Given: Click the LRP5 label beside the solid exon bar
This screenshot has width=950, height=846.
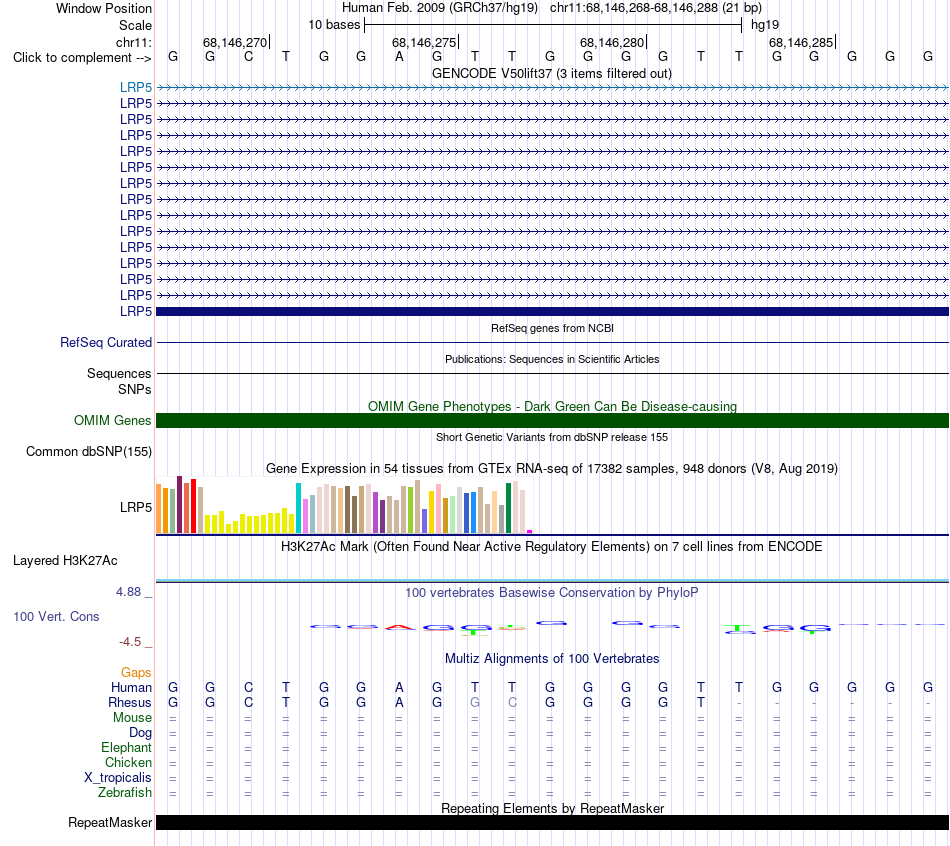Looking at the screenshot, I should click(136, 311).
